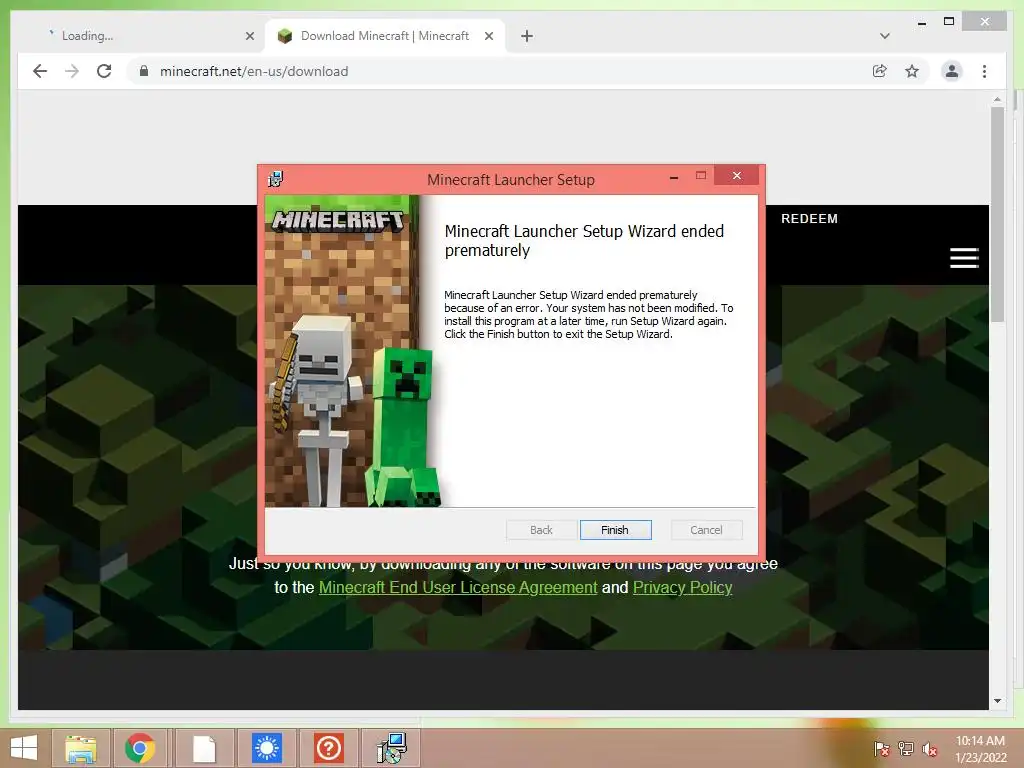Open a new Chrome tab

[527, 36]
